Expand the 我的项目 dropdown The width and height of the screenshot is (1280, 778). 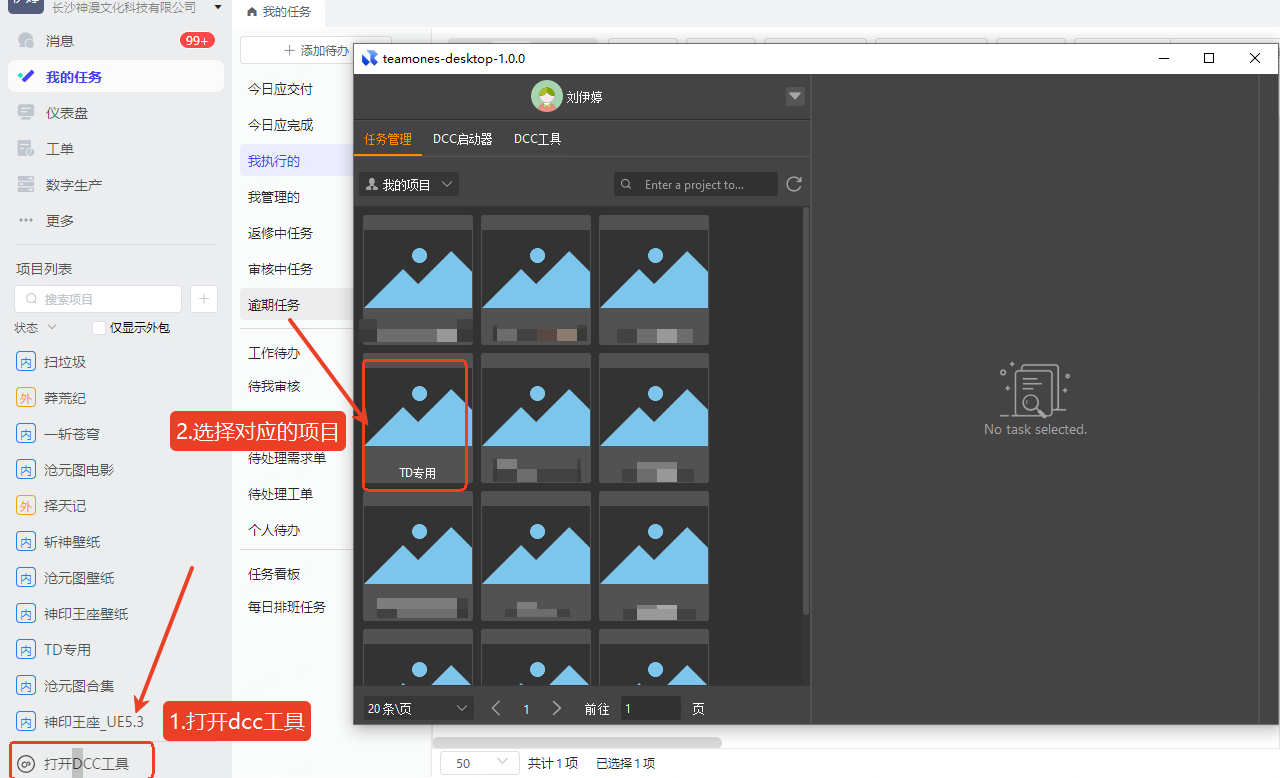pos(408,185)
